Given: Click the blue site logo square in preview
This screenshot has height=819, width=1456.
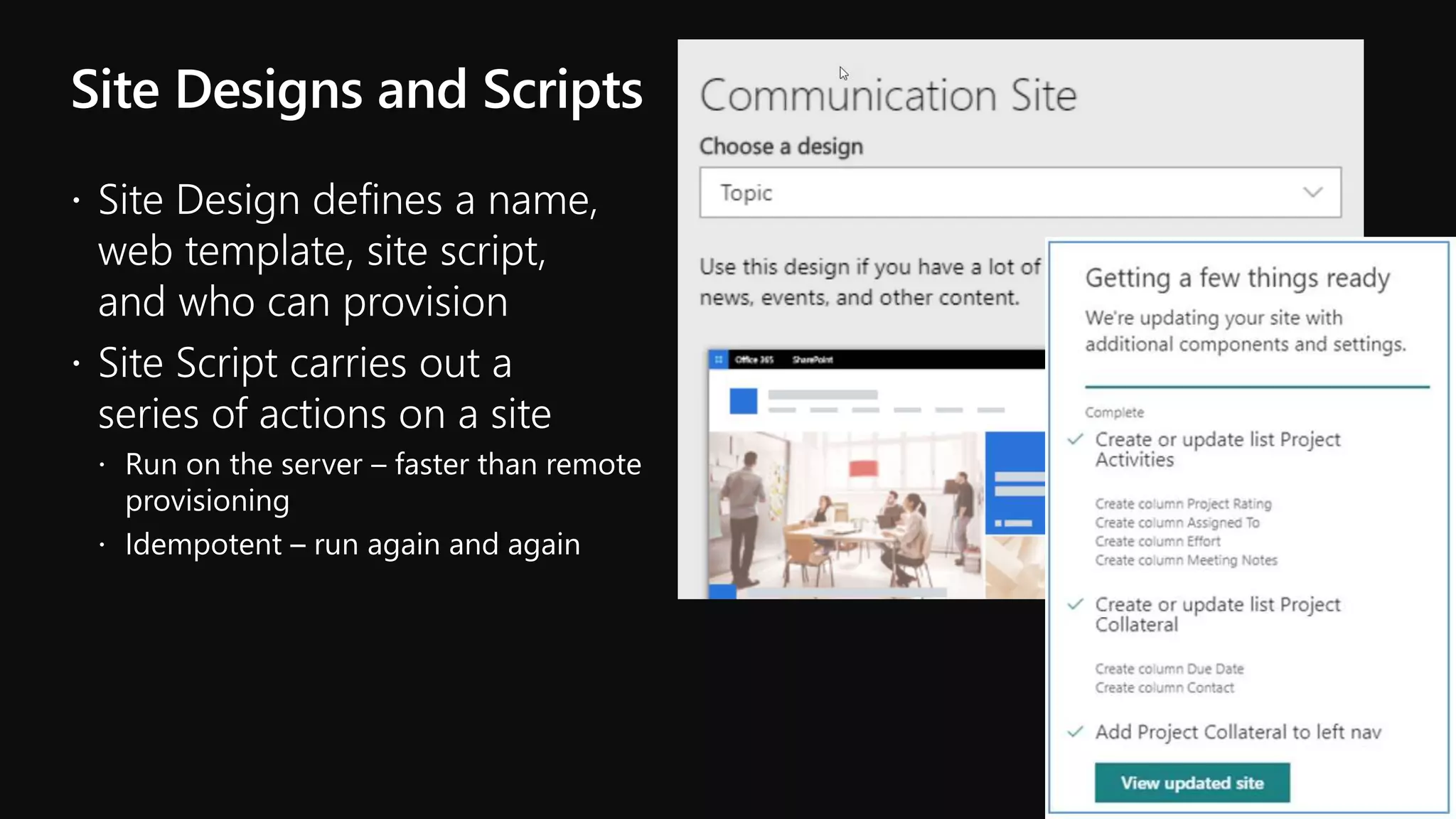Looking at the screenshot, I should [743, 400].
